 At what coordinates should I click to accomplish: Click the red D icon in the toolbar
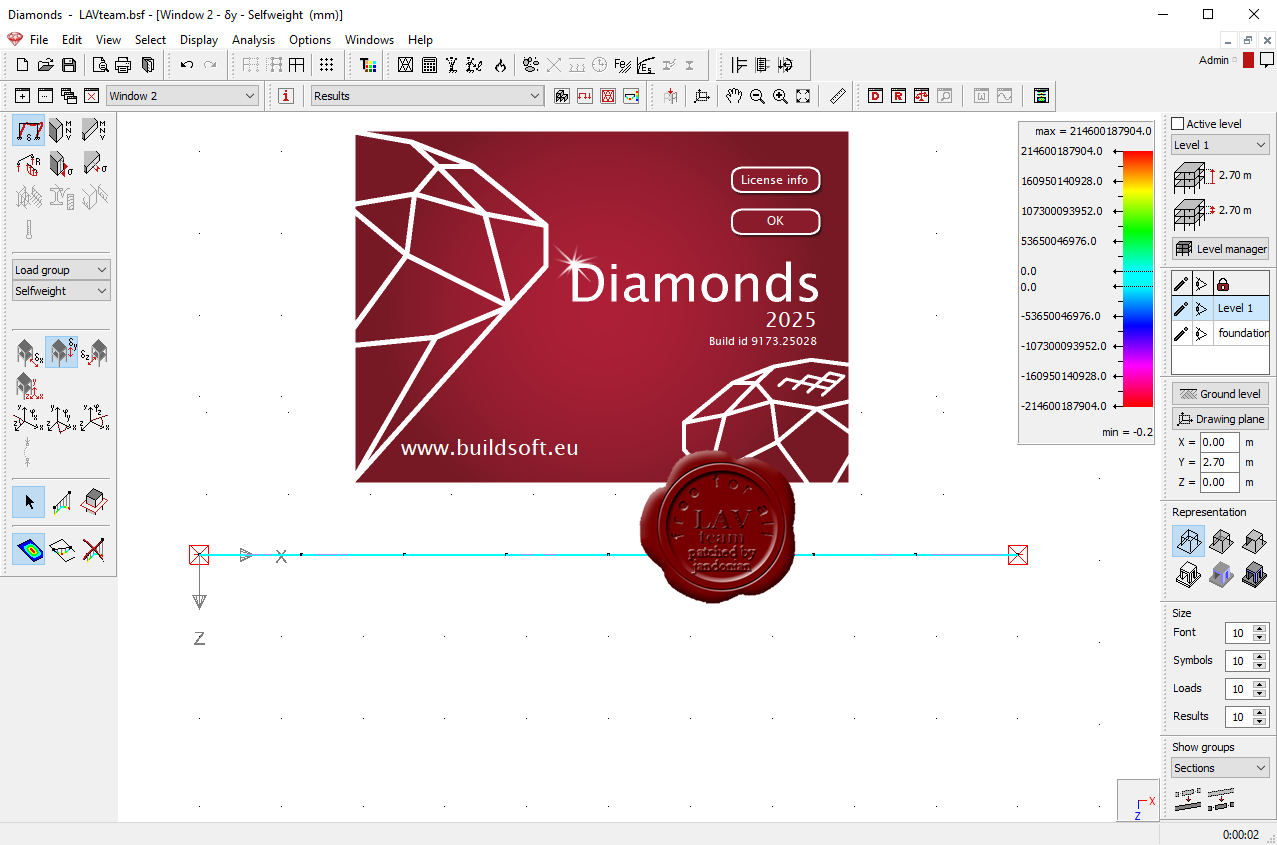click(876, 96)
